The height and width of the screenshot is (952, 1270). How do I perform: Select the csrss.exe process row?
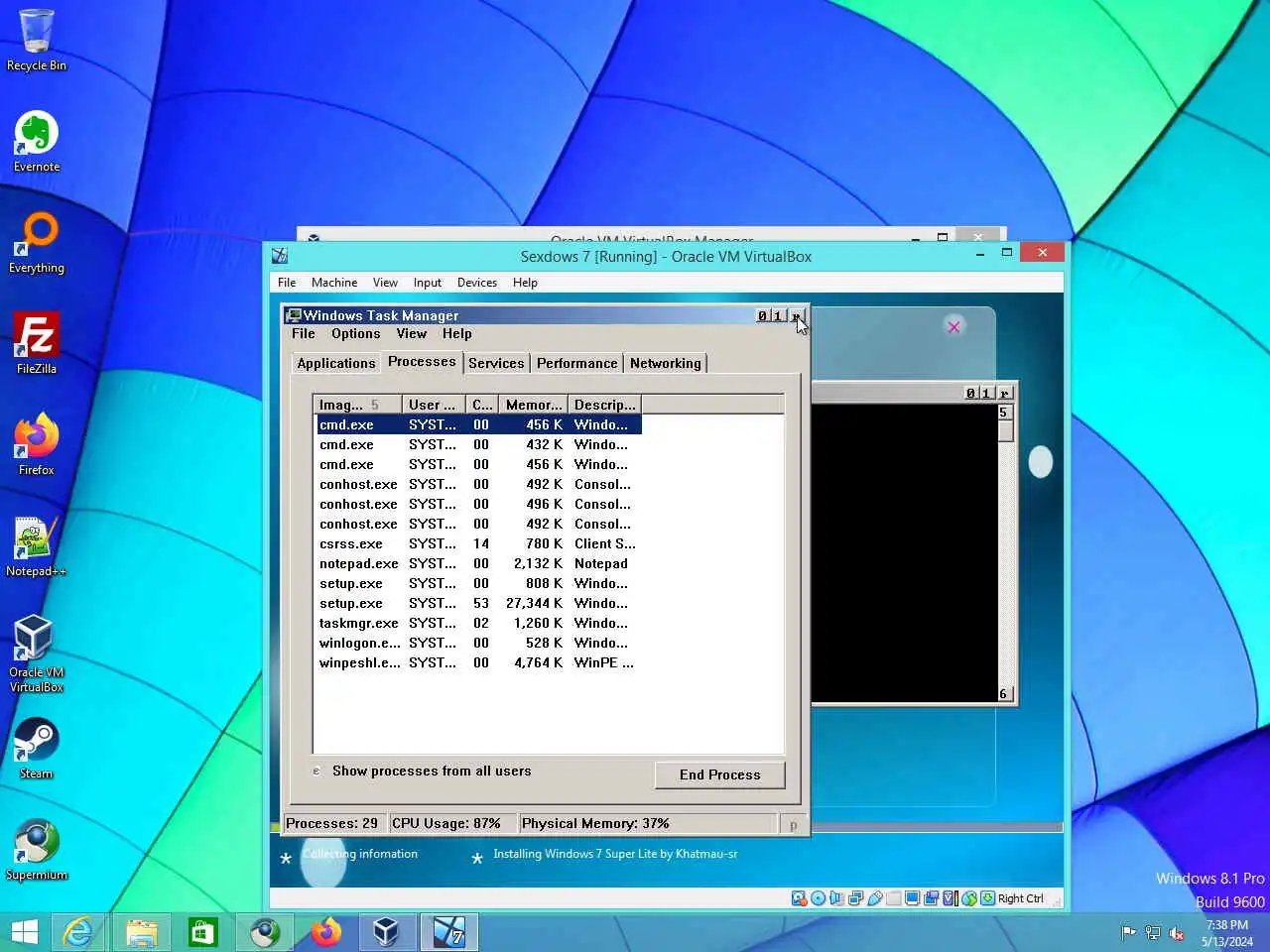(479, 543)
